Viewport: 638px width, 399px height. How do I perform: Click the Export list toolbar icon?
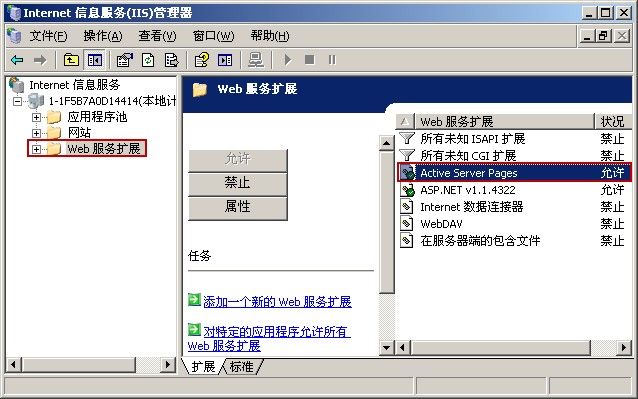click(x=171, y=60)
